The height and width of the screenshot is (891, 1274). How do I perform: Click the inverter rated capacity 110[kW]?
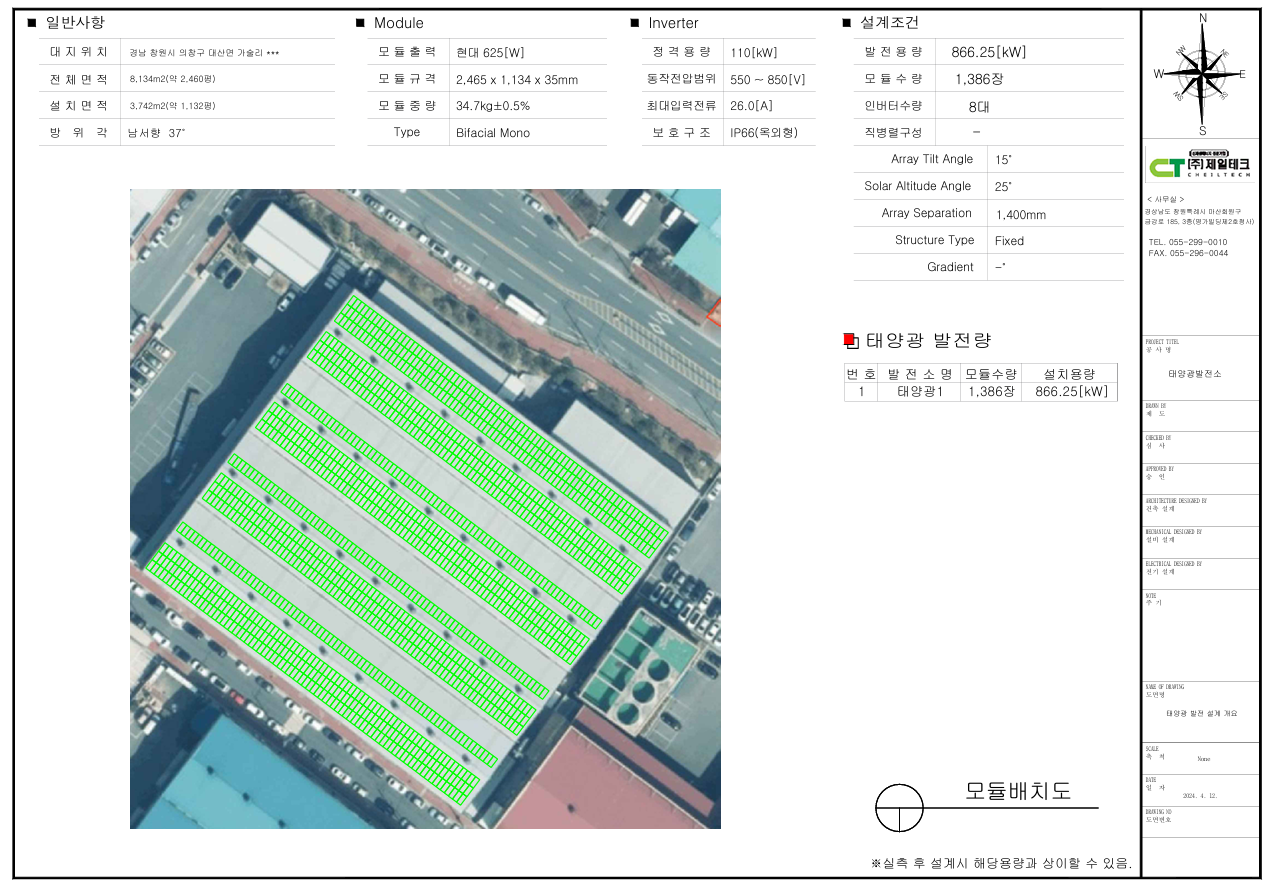coord(753,53)
